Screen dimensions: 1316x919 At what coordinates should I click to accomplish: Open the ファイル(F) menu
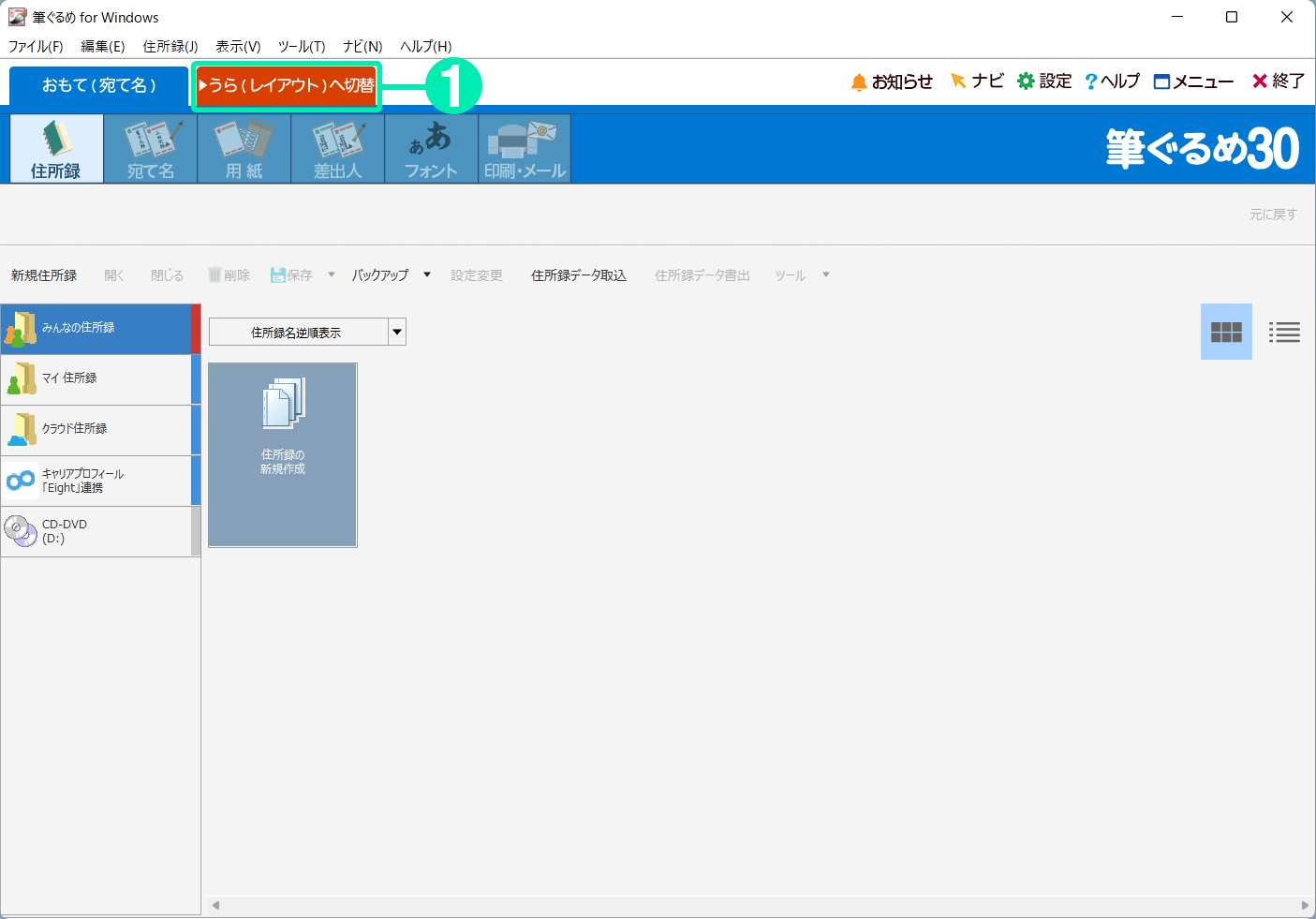[36, 46]
